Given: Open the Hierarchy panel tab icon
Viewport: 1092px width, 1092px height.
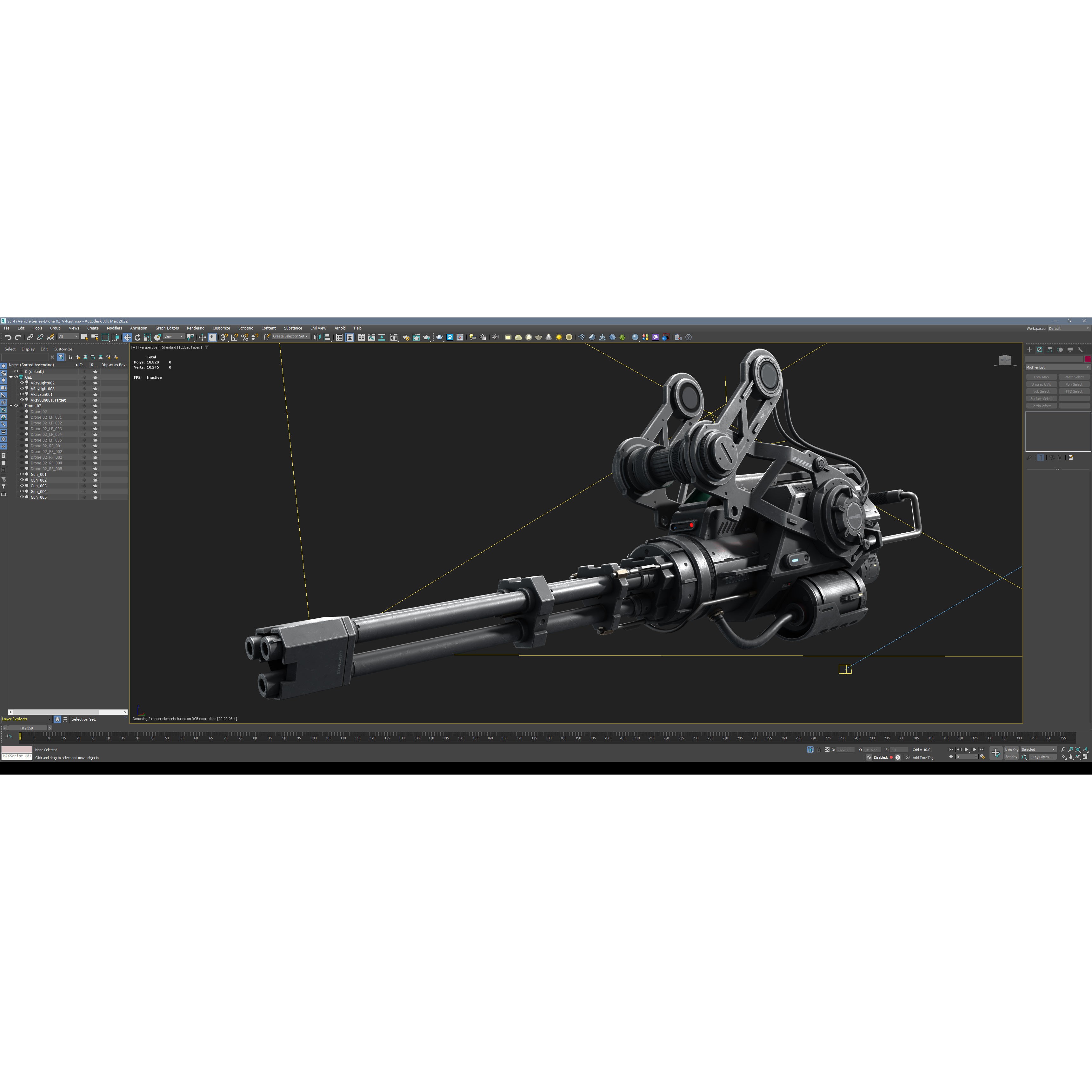Looking at the screenshot, I should point(1049,350).
